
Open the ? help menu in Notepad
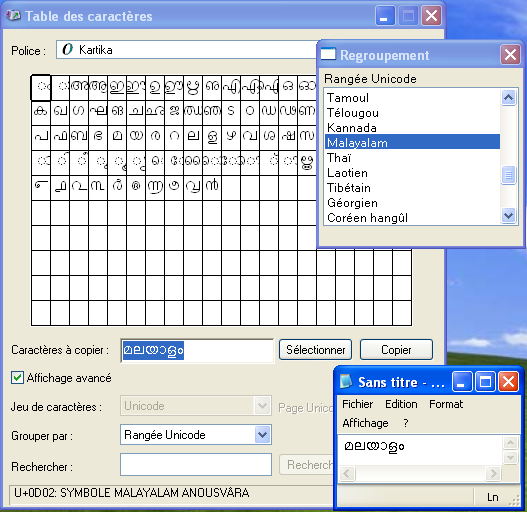click(406, 423)
